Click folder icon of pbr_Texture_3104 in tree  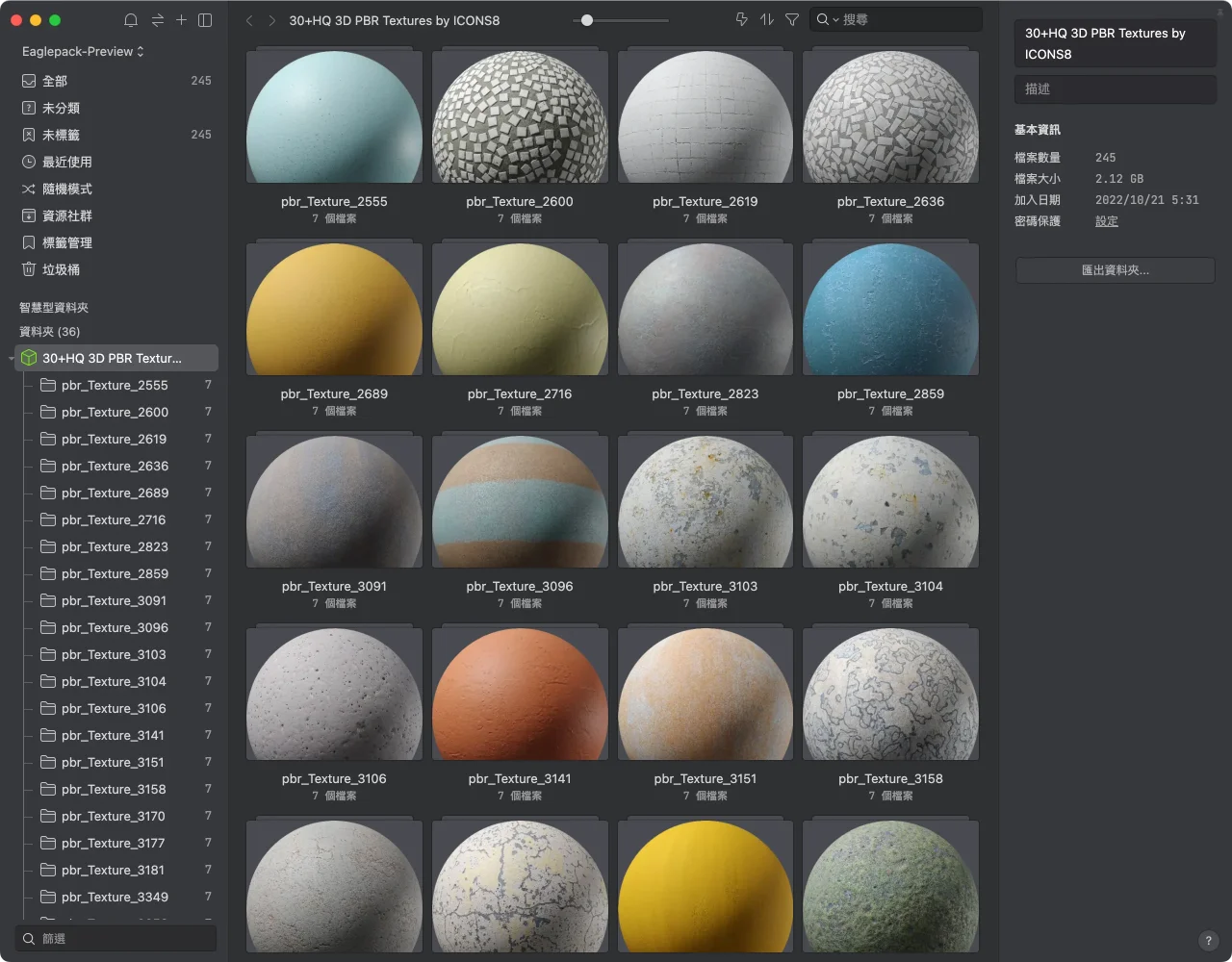point(48,681)
